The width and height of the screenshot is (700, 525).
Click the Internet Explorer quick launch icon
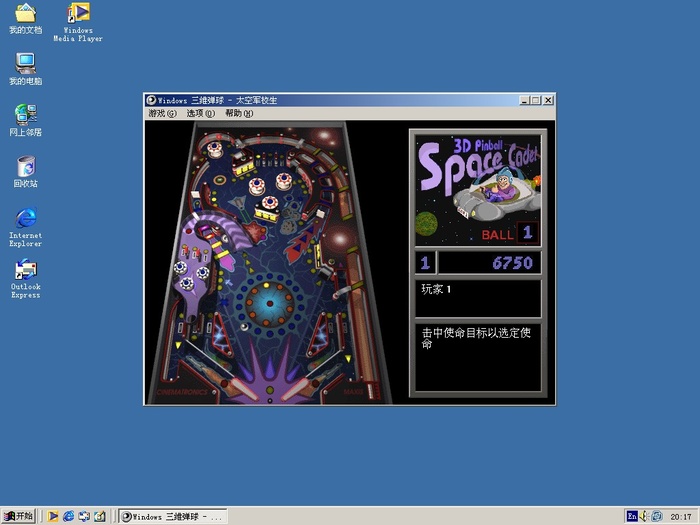pyautogui.click(x=69, y=516)
